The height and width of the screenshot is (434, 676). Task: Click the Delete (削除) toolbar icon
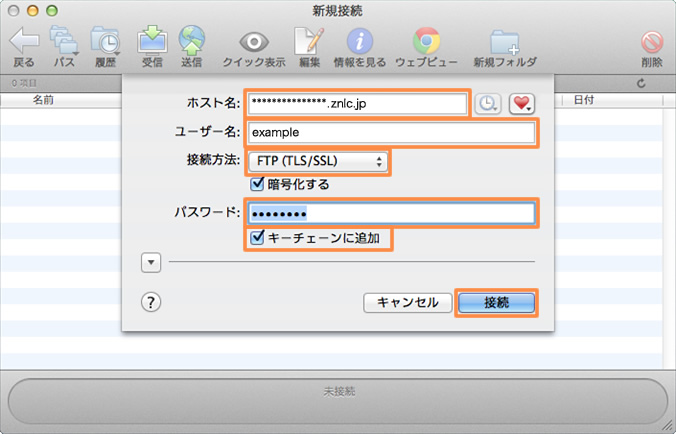pos(651,42)
